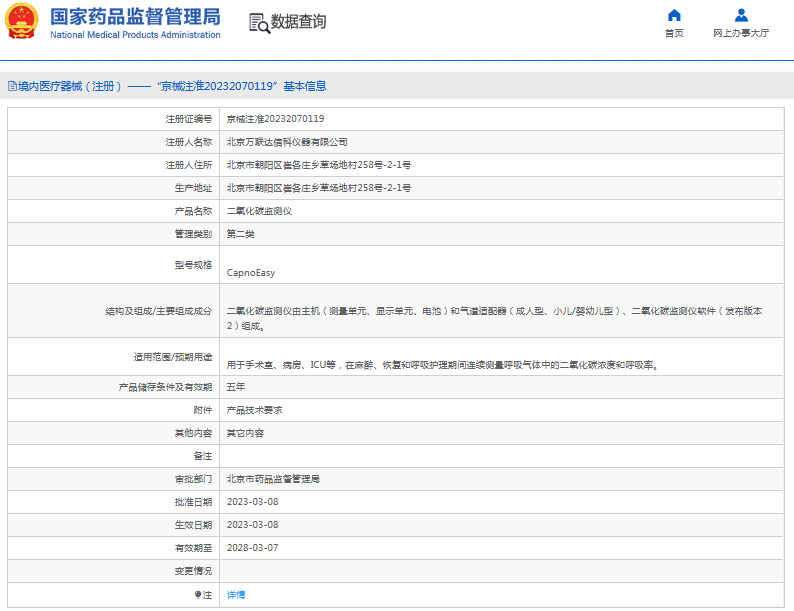Screen dimensions: 794x611
Task: Click 产品技术要求 attachment value
Action: (255, 410)
